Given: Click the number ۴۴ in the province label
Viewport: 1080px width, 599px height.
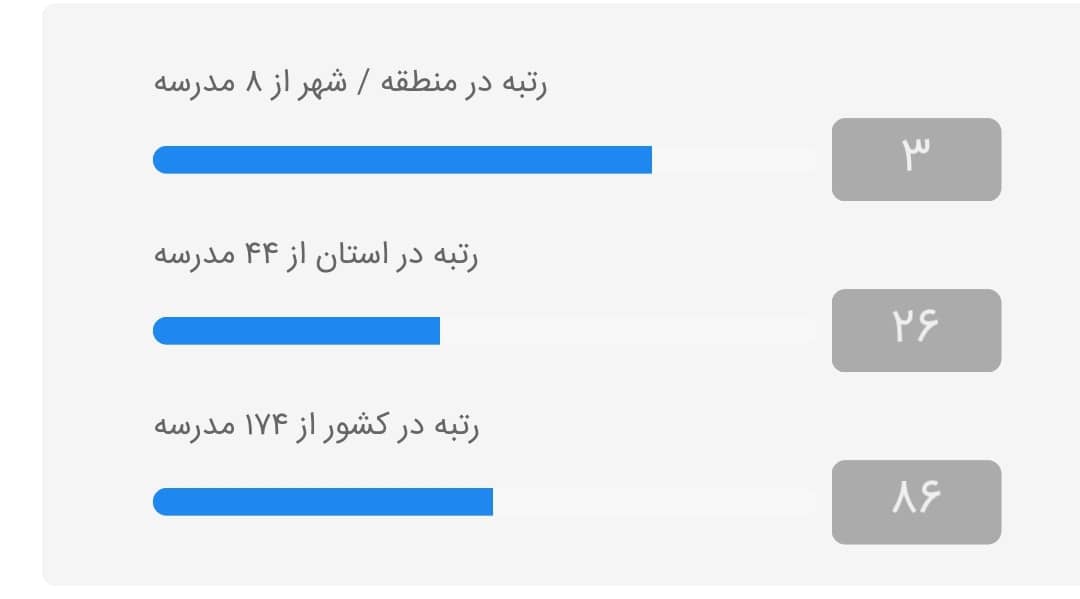Looking at the screenshot, I should click(x=262, y=254).
